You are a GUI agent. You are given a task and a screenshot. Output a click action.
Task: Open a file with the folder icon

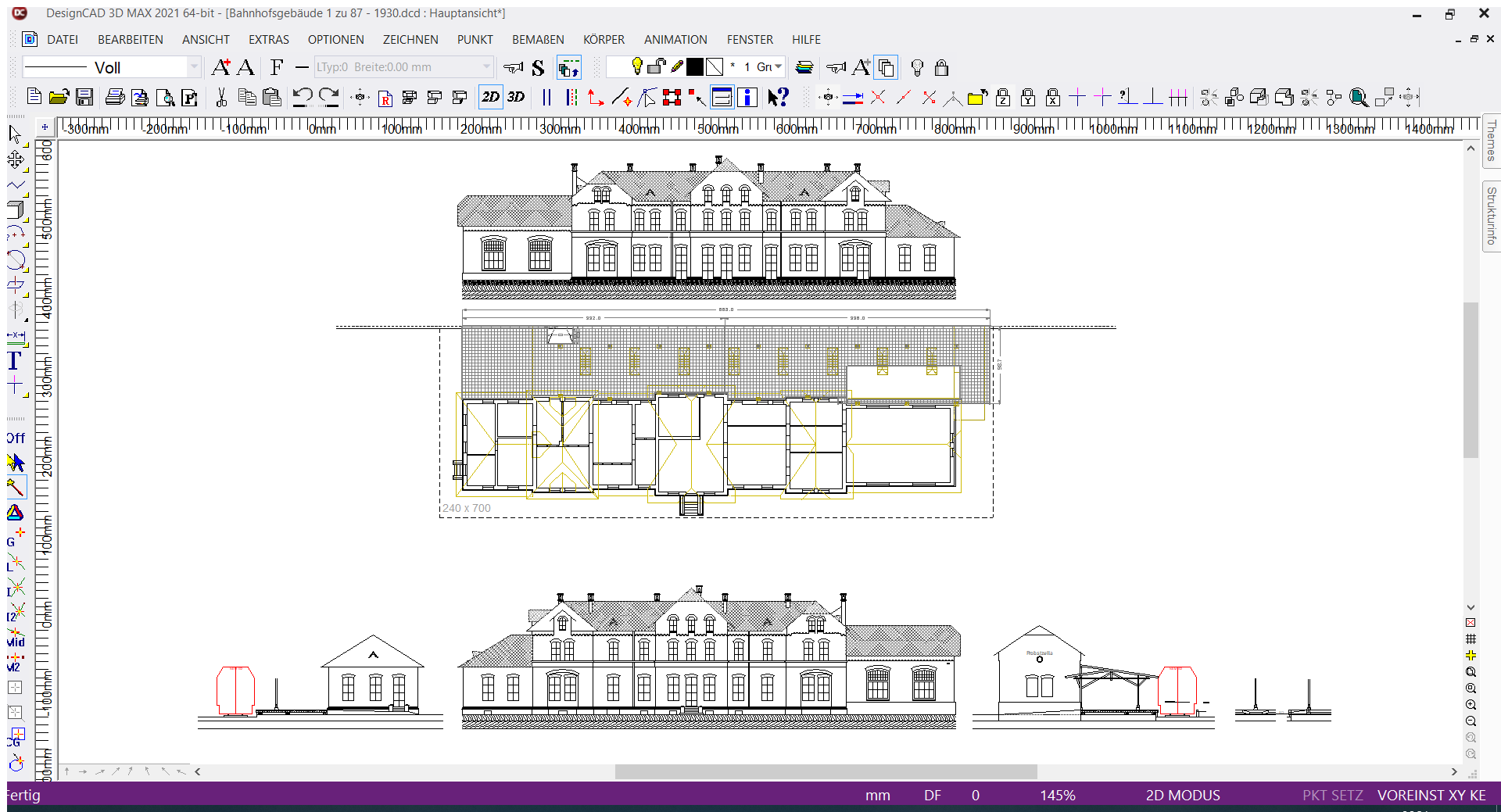[59, 97]
